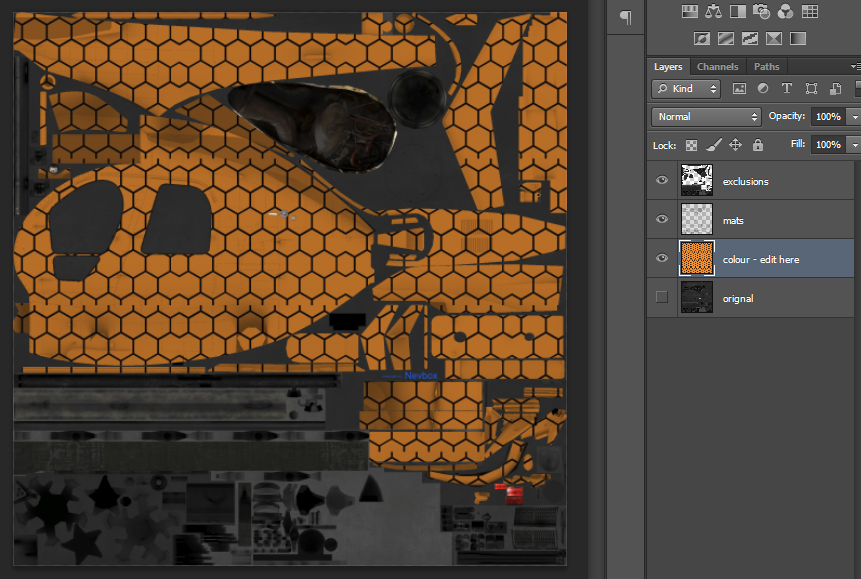Add a Posterize adjustment

click(x=725, y=39)
